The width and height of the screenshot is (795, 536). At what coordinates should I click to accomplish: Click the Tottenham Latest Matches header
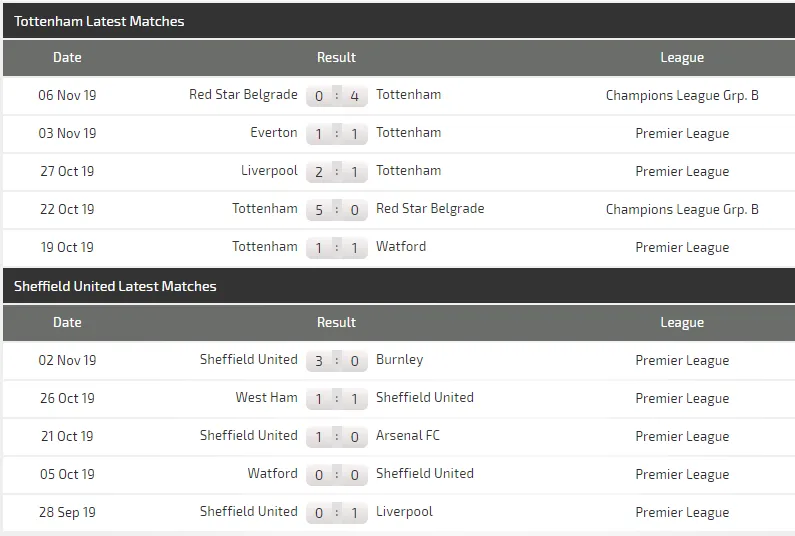tap(99, 21)
